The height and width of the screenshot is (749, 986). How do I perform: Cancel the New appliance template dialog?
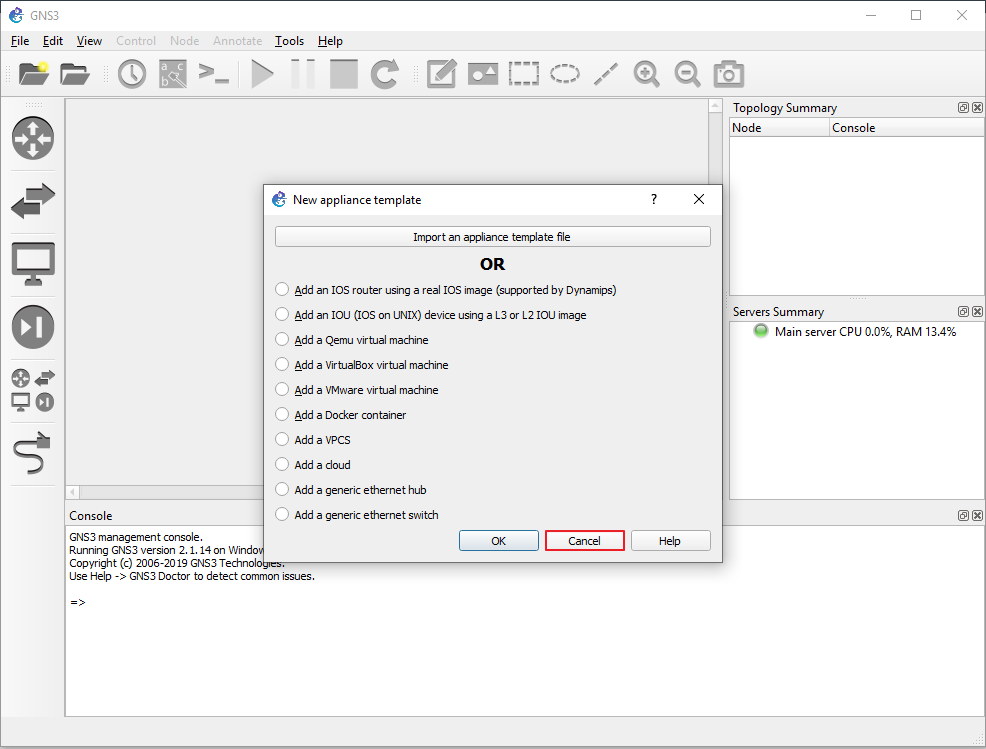[584, 540]
